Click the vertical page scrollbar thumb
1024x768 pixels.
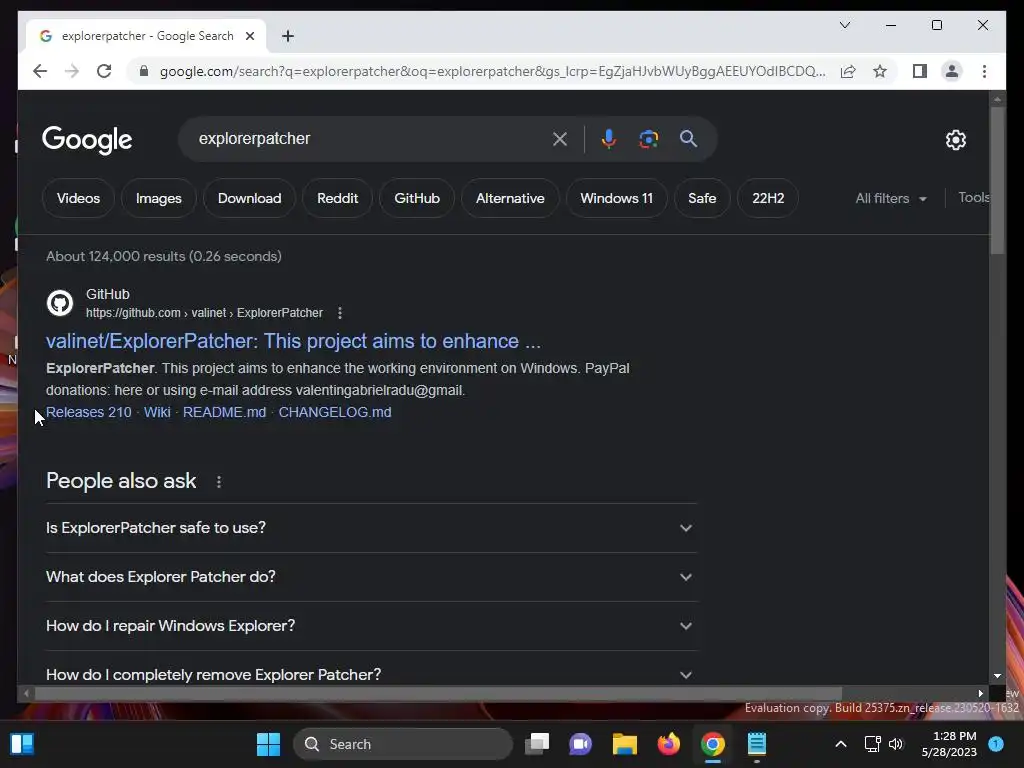tap(997, 181)
